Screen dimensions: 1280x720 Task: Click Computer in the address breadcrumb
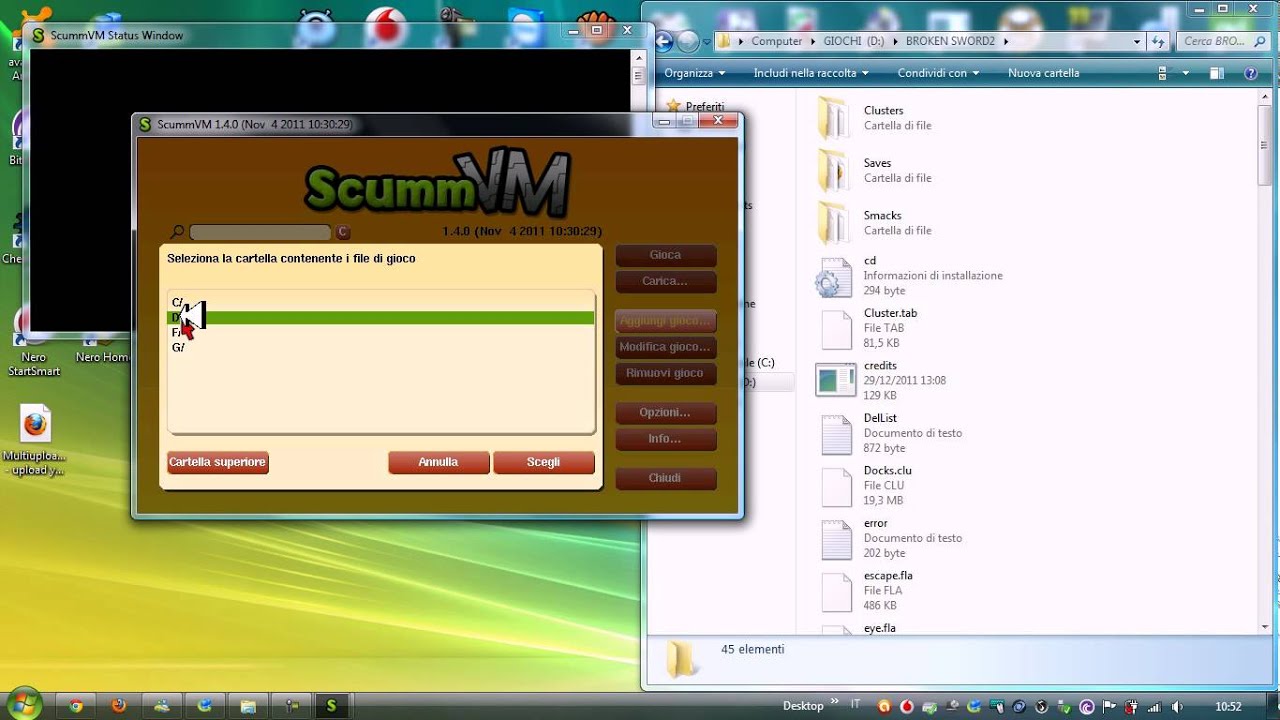pyautogui.click(x=777, y=41)
